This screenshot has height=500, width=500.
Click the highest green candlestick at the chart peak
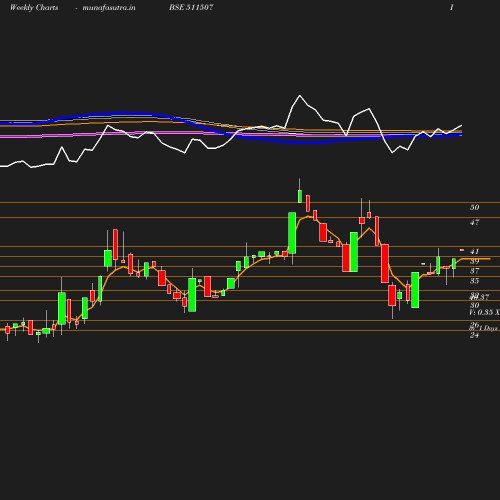pos(300,196)
